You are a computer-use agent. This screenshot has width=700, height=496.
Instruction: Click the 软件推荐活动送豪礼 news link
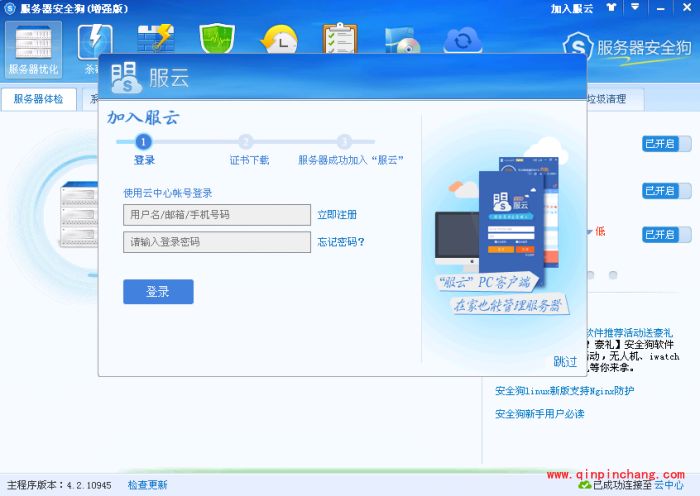click(x=629, y=333)
